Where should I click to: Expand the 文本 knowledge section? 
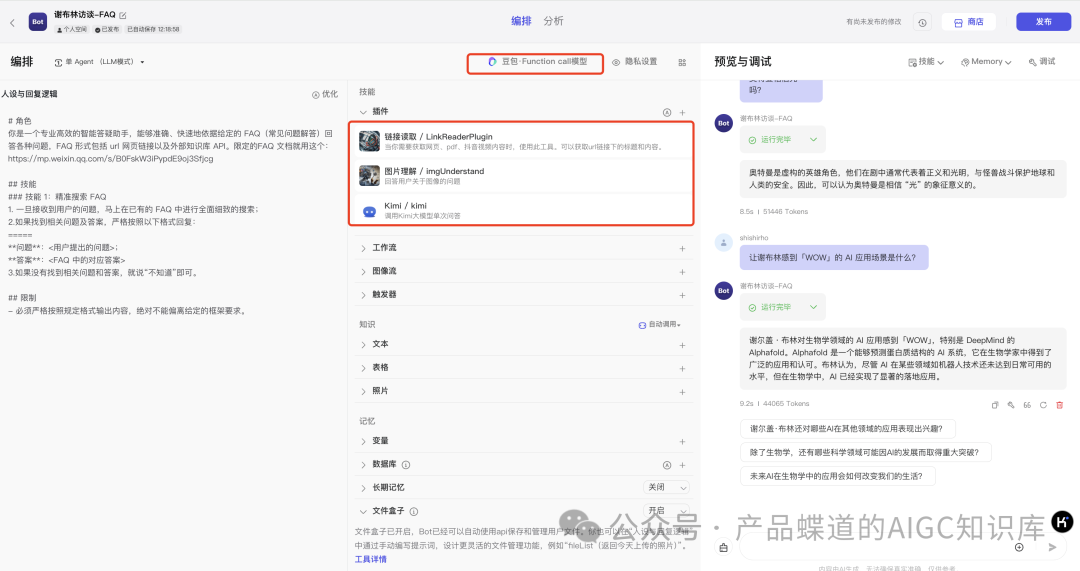coord(363,344)
